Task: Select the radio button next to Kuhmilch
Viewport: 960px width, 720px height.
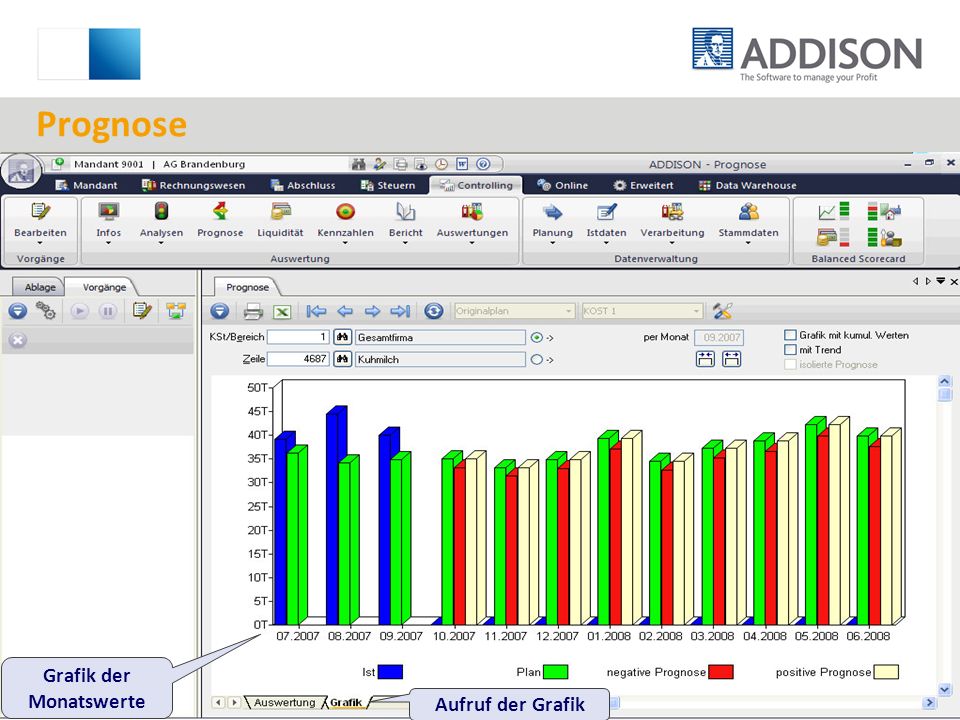Action: pos(537,359)
